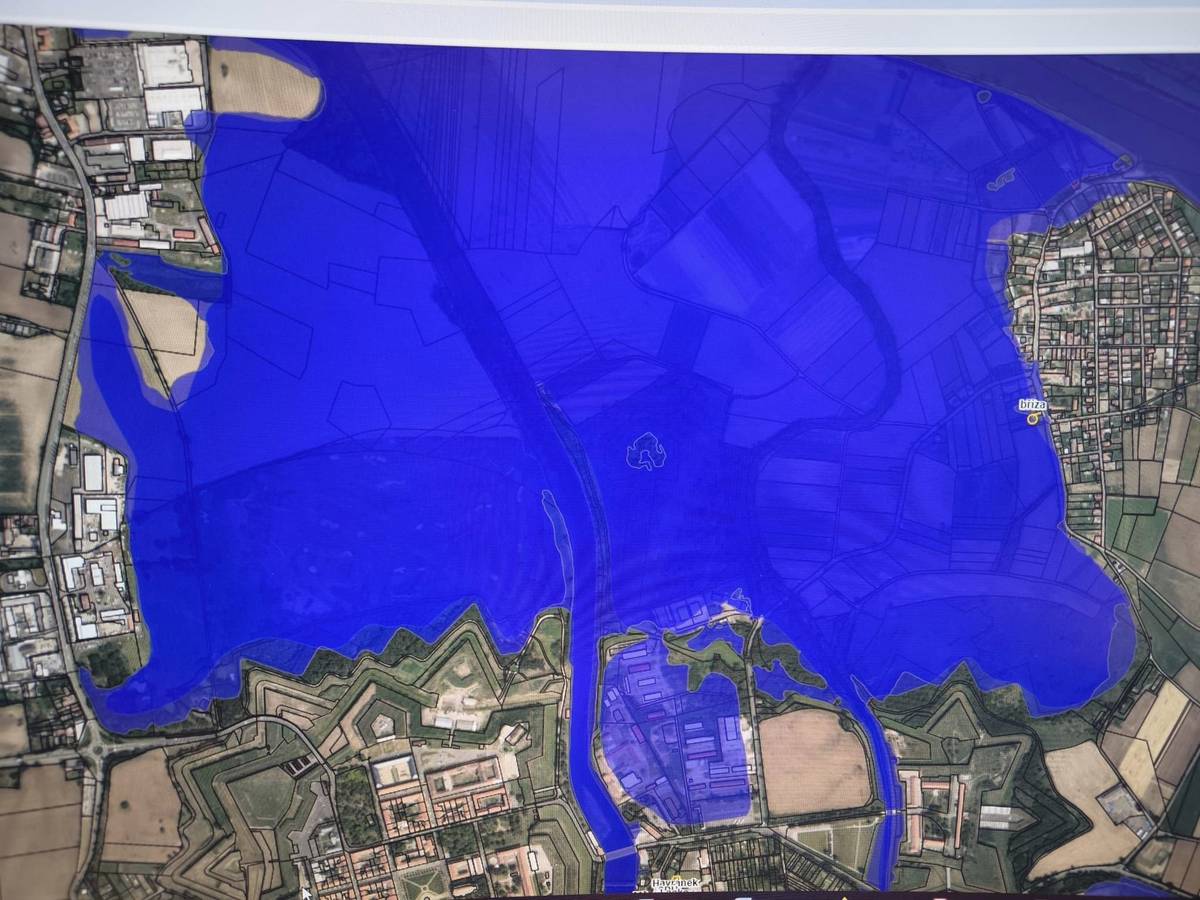Click the small oval islet near the town
Viewport: 1200px width, 900px height.
point(999,181)
